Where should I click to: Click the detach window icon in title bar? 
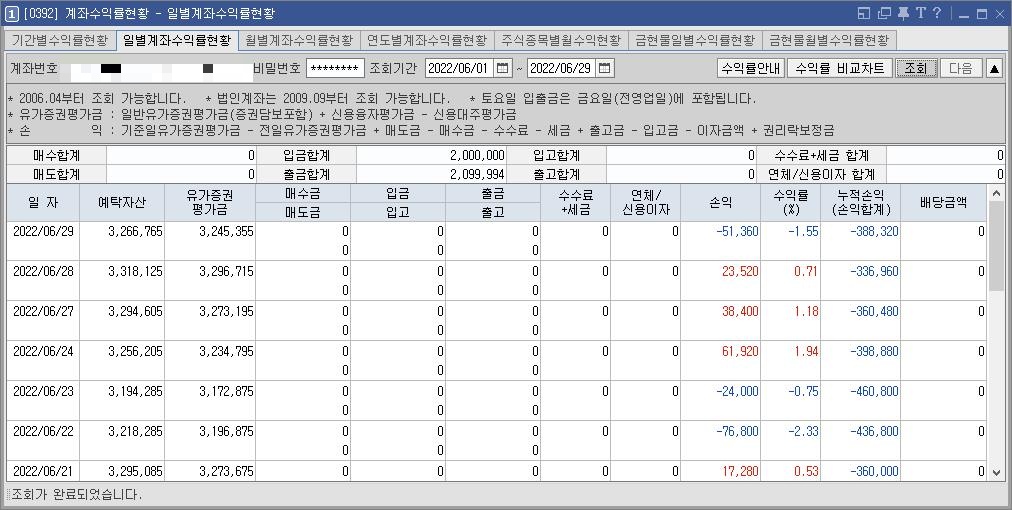(x=884, y=14)
